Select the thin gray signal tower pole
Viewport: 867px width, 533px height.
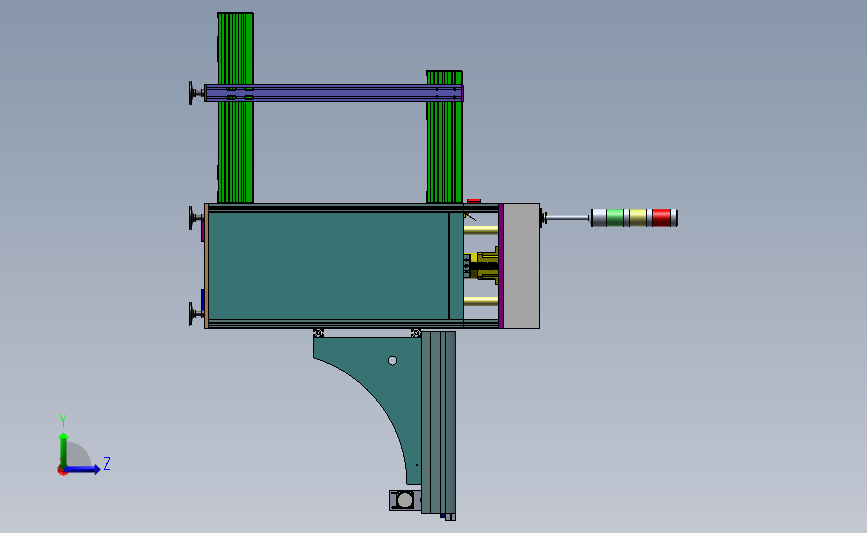click(568, 218)
